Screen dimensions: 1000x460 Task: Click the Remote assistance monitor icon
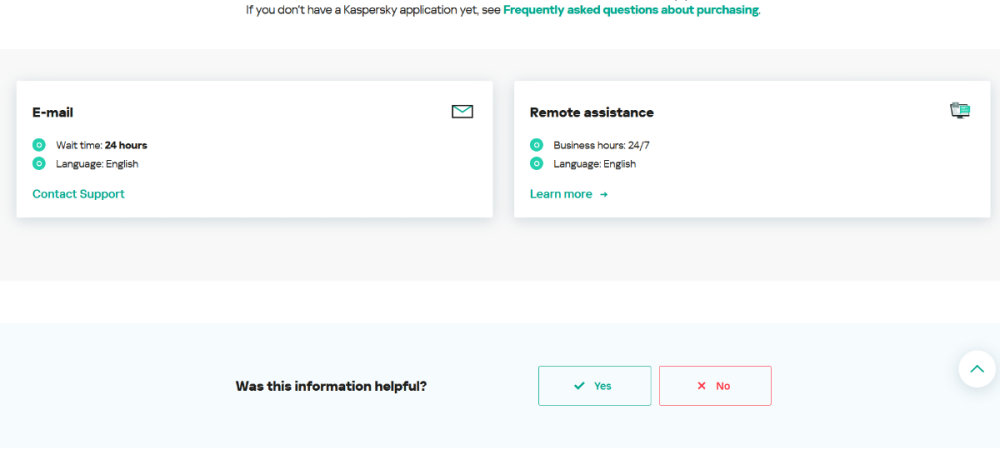(x=959, y=111)
